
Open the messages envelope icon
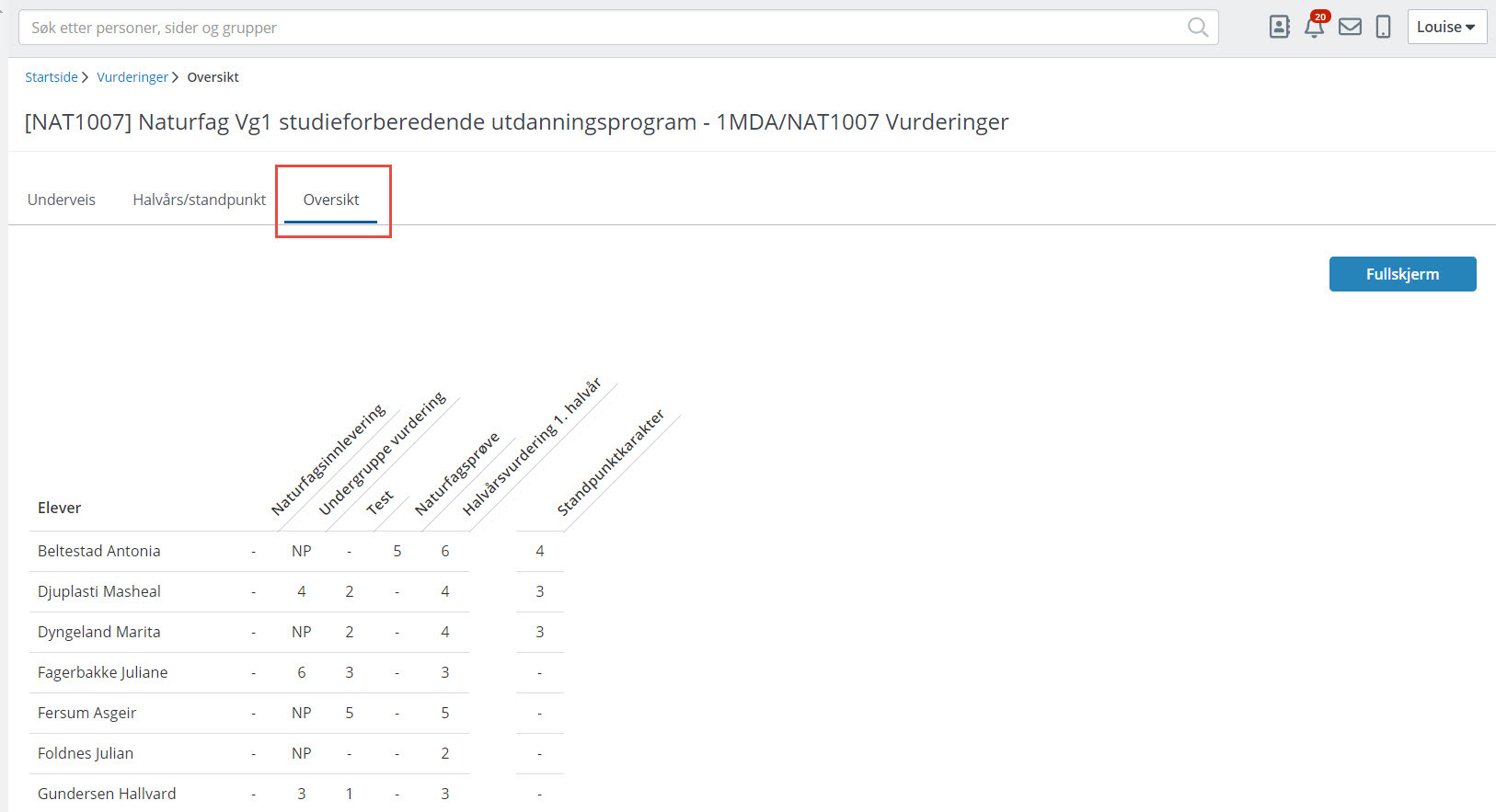coord(1350,27)
